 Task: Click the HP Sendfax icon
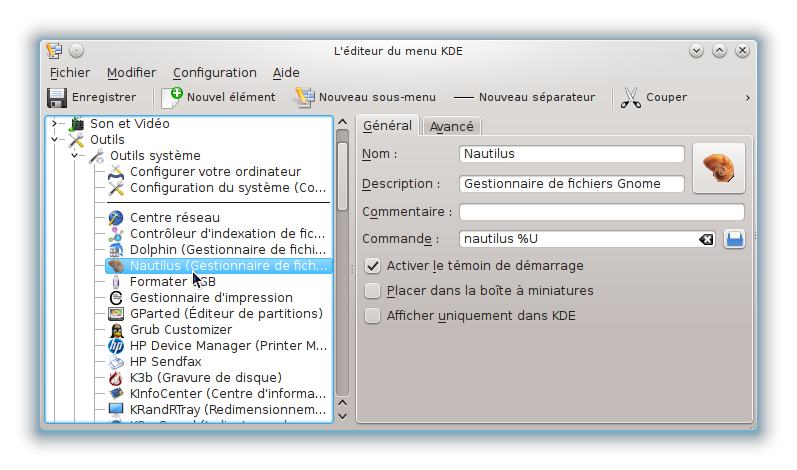click(x=116, y=362)
